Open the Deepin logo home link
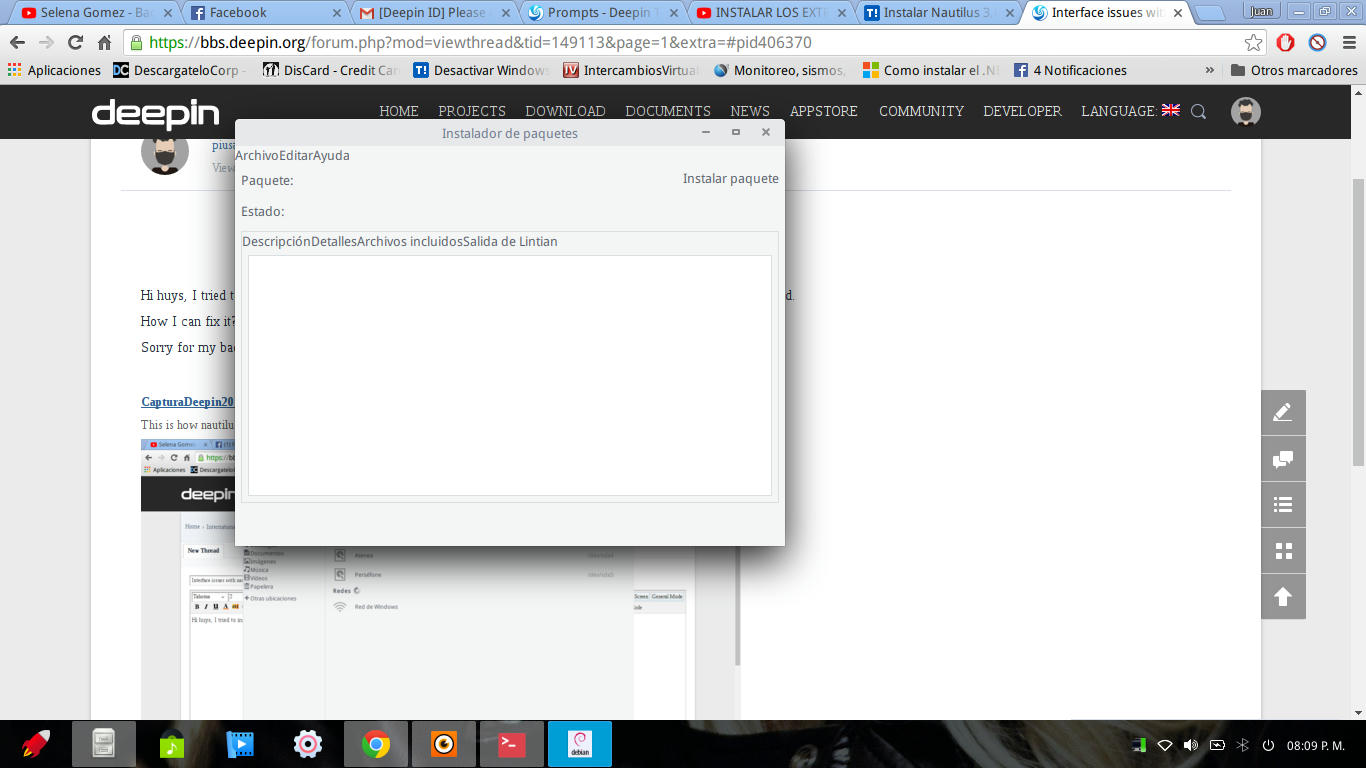Image resolution: width=1366 pixels, height=768 pixels. [155, 113]
